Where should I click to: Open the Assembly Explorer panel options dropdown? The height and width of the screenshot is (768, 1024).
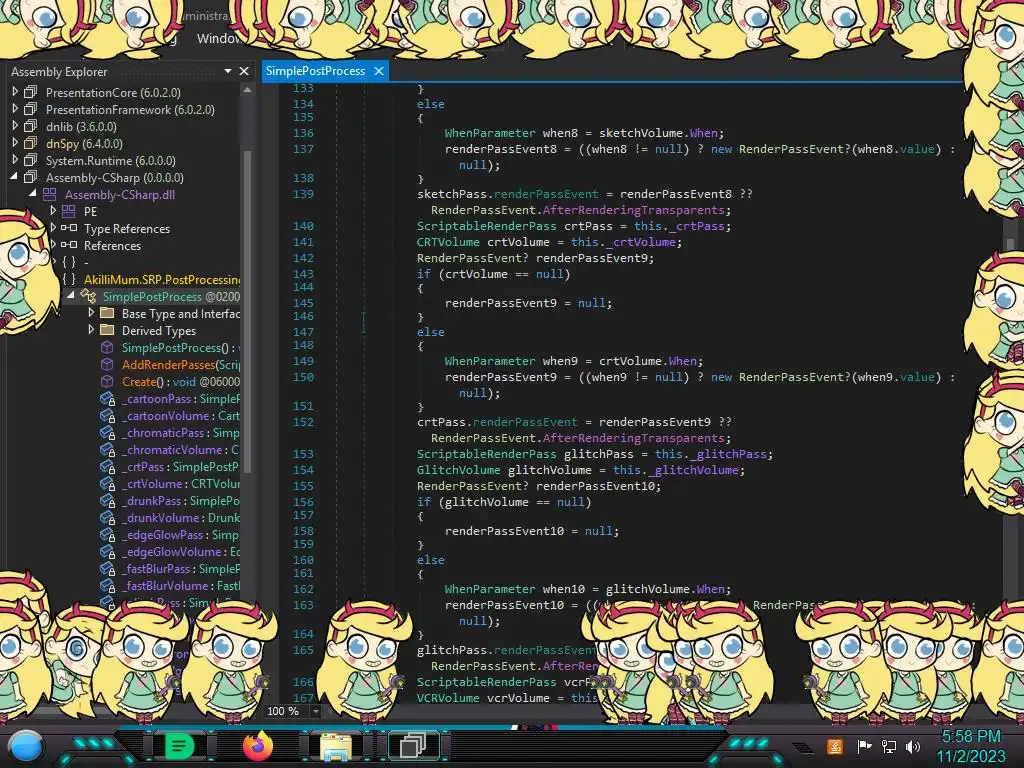click(x=228, y=71)
